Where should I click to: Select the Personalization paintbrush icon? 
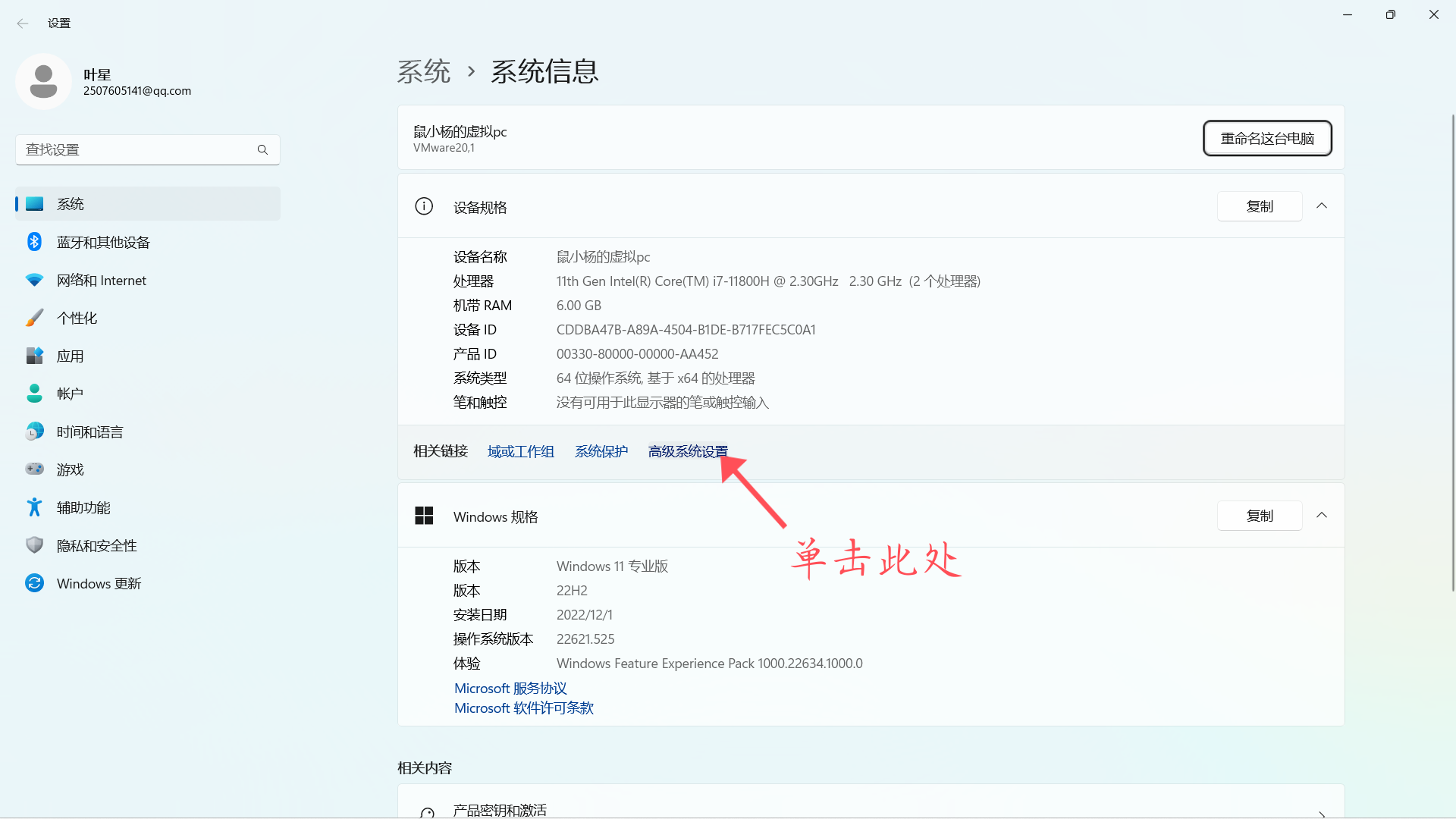pyautogui.click(x=34, y=318)
